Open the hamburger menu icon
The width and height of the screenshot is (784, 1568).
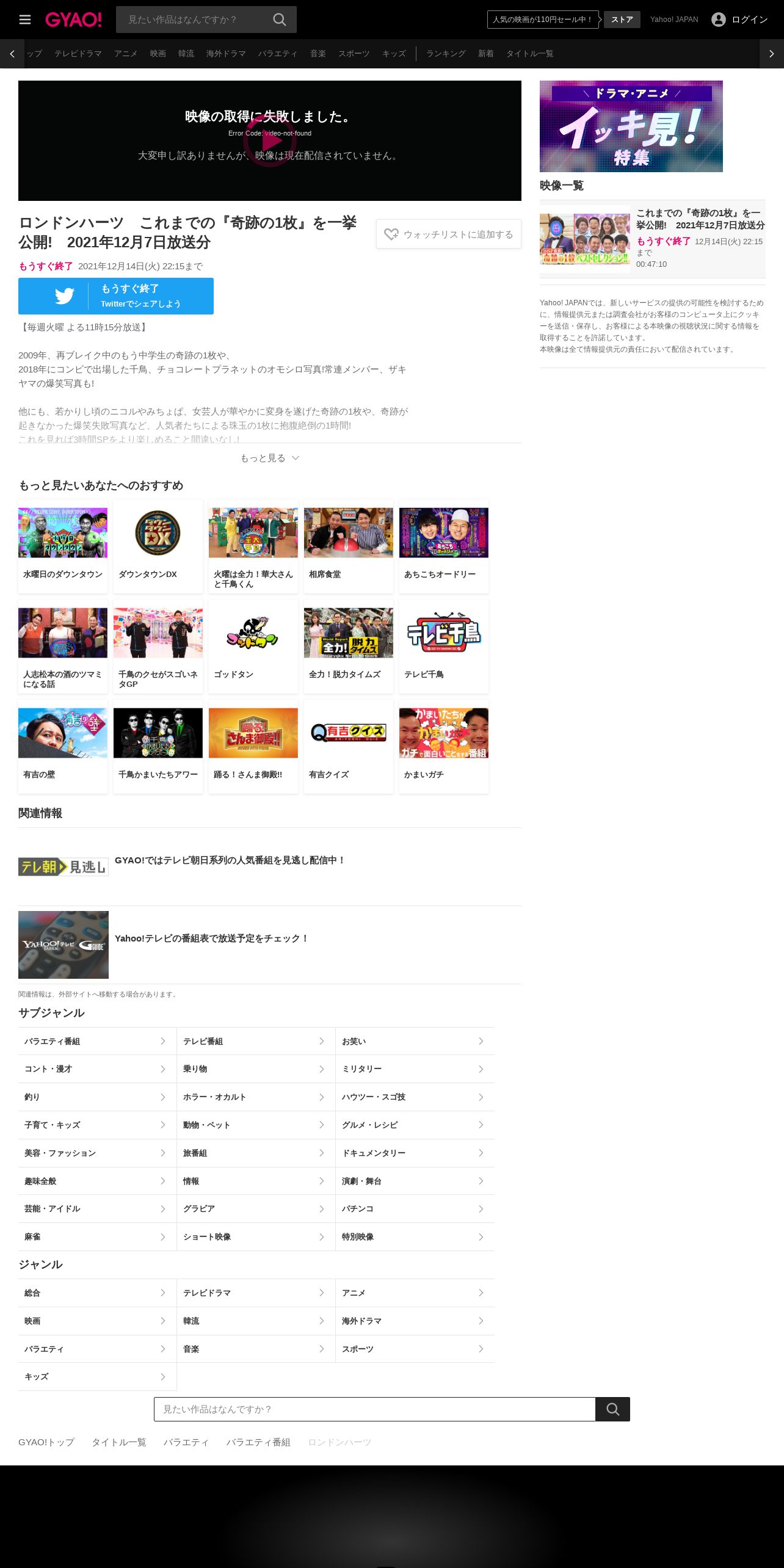coord(25,20)
